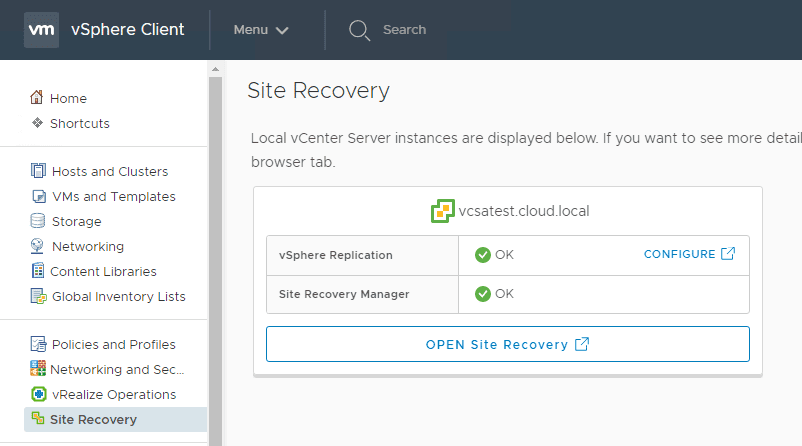Click the vcsatest.cloud.local vCenter icon
The height and width of the screenshot is (446, 802).
click(x=442, y=211)
